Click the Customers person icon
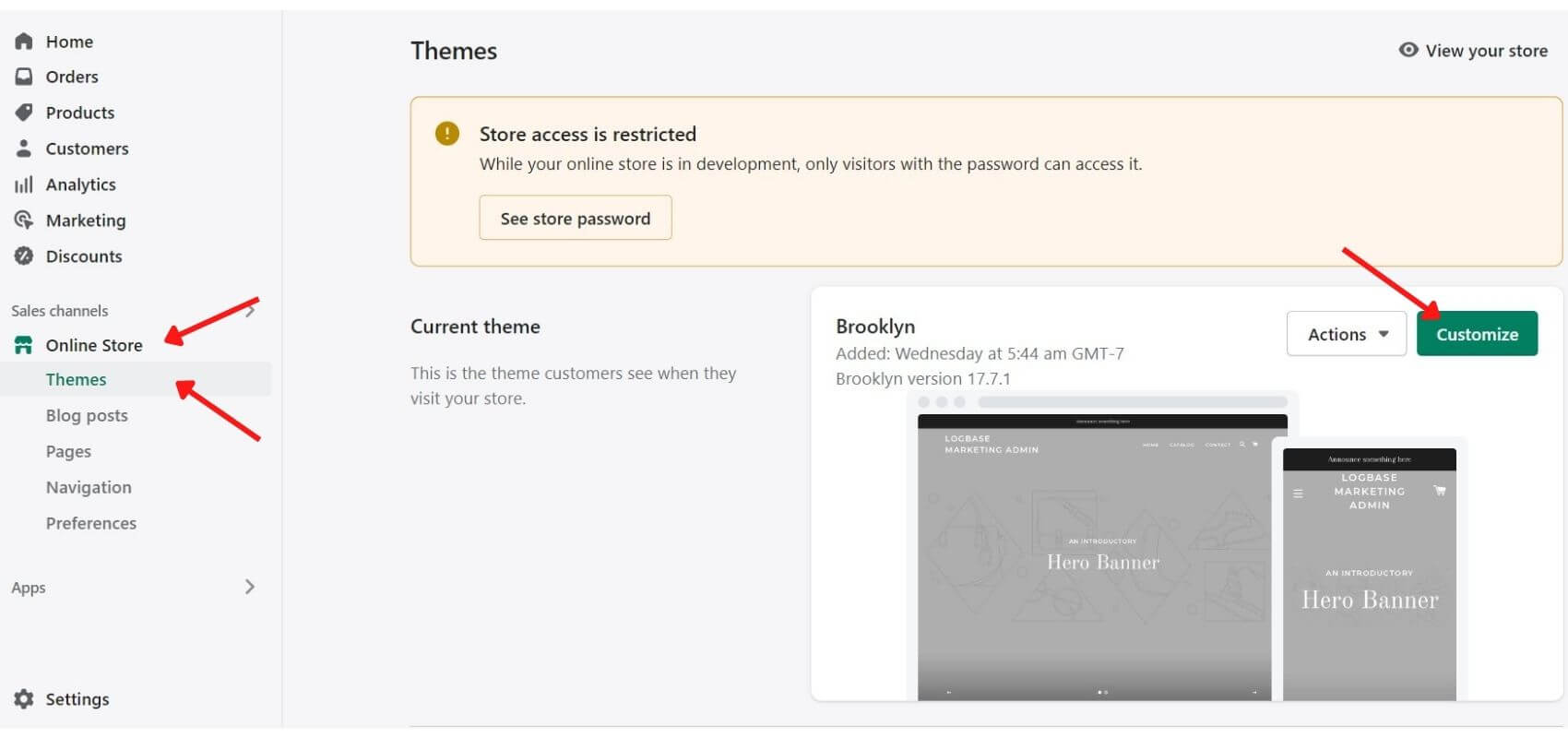 24,149
